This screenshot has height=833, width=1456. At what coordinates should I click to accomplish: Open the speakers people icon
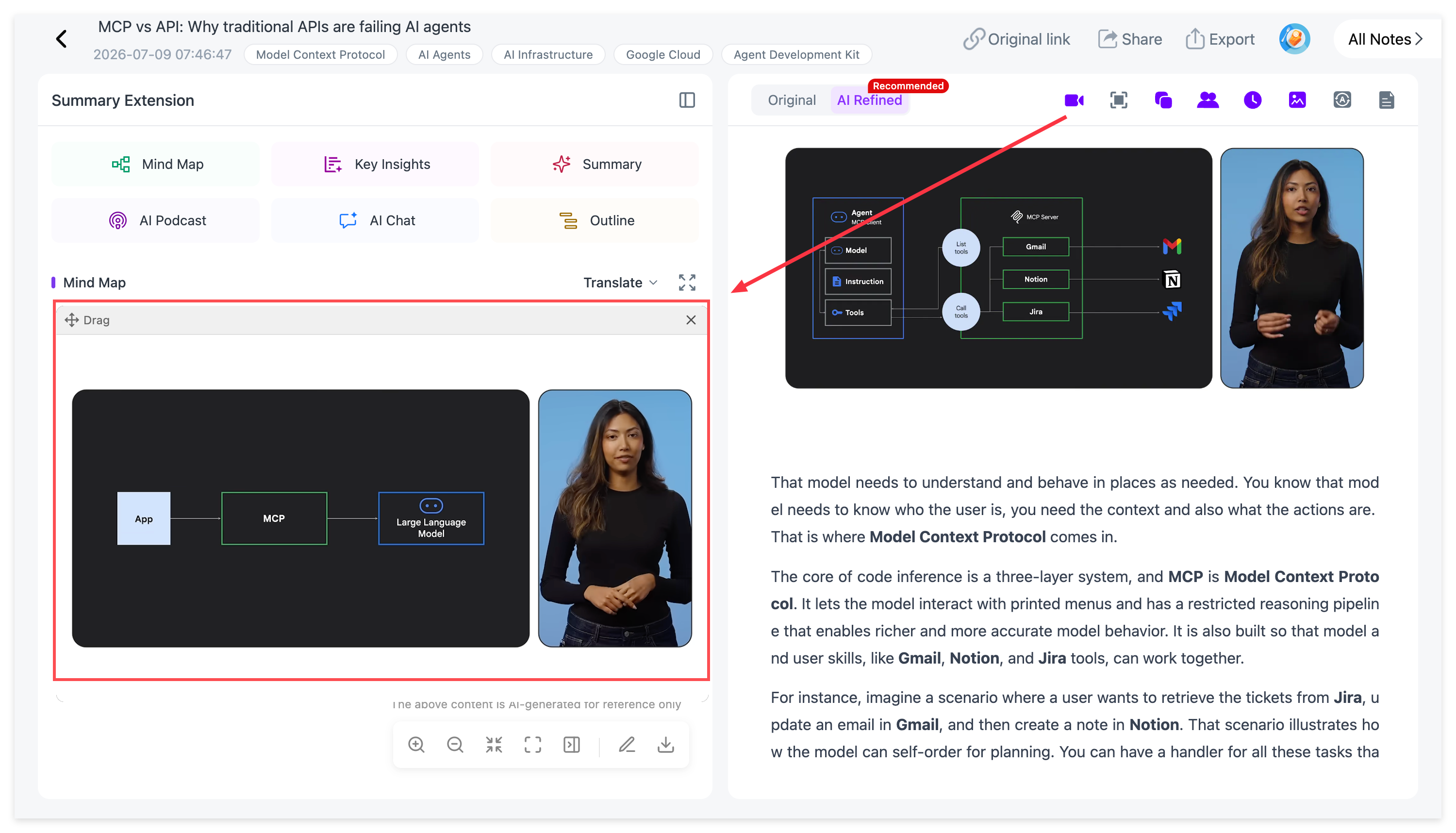(x=1208, y=100)
